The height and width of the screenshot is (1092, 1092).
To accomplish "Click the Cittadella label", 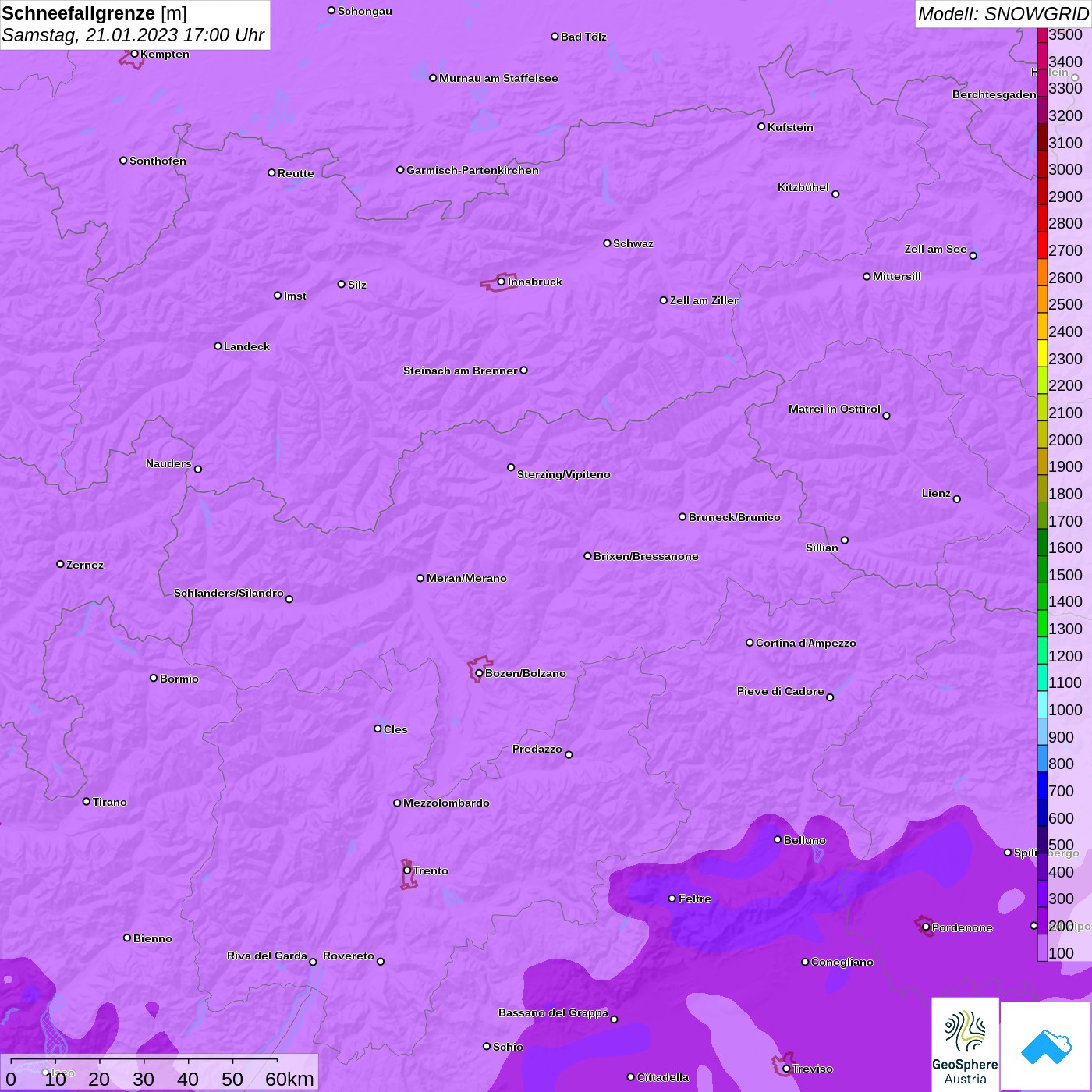I will pyautogui.click(x=663, y=1077).
